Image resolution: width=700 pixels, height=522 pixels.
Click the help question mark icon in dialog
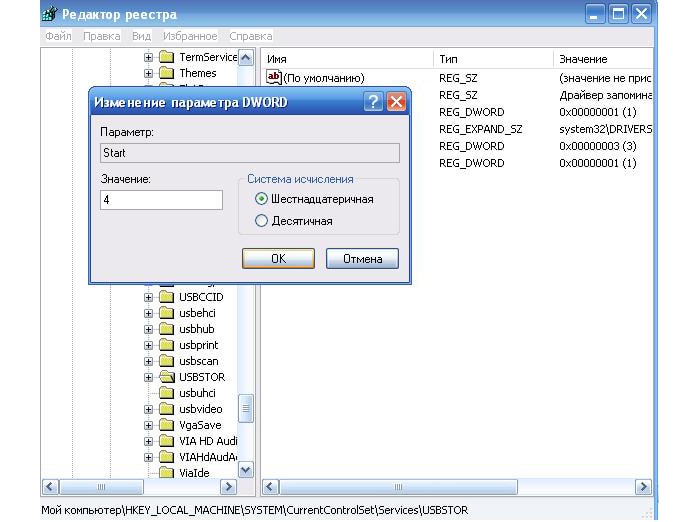click(x=373, y=102)
